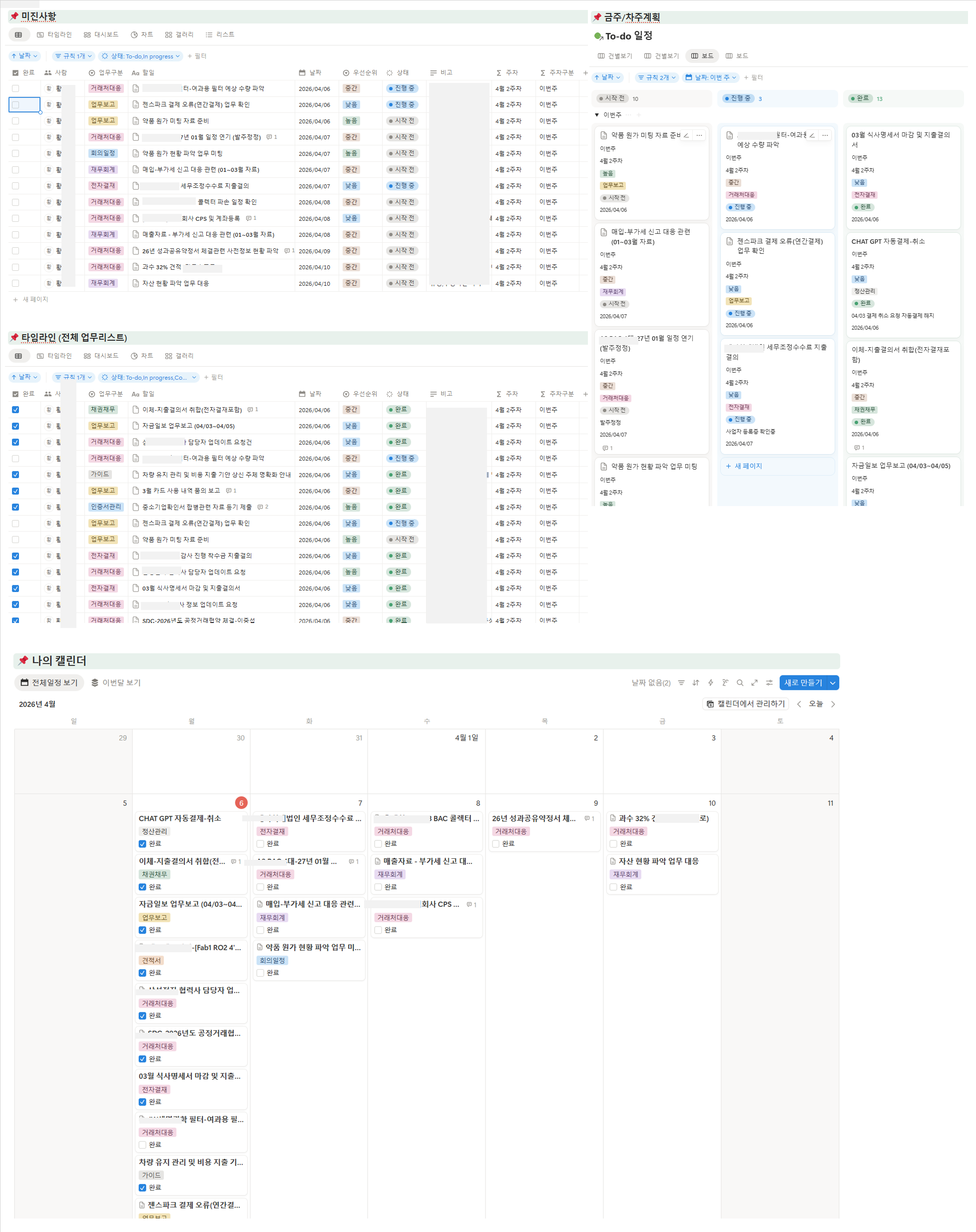Go to next month with right chevron
The image size is (976, 1232).
[x=833, y=704]
